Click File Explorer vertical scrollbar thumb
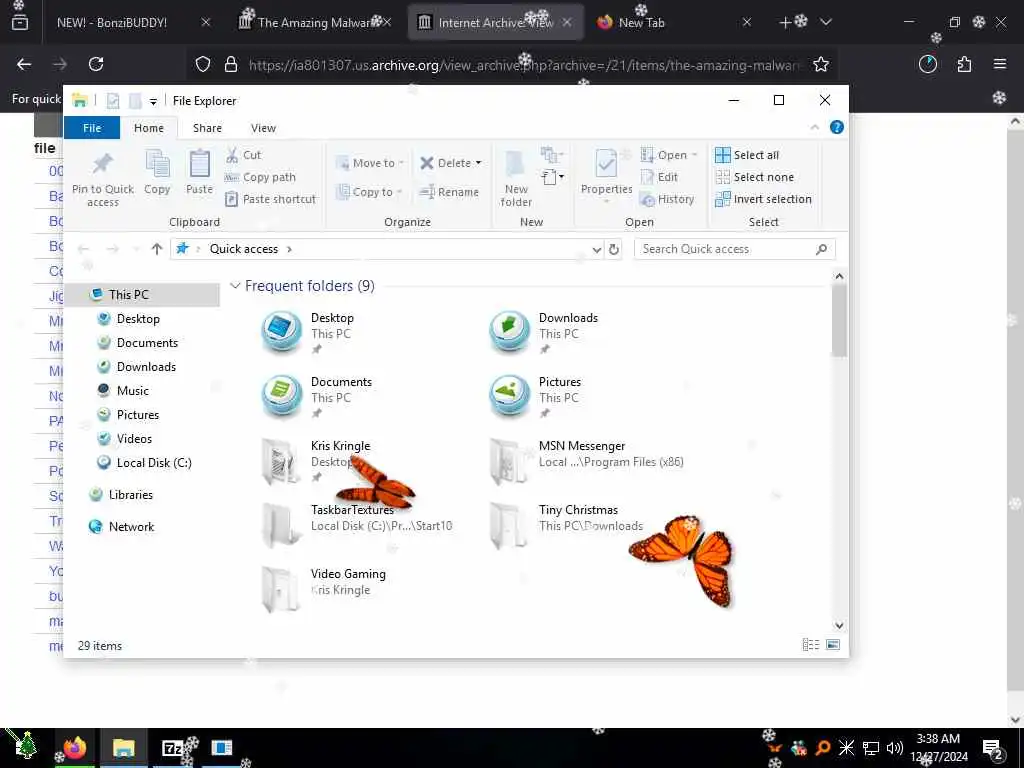 839,321
